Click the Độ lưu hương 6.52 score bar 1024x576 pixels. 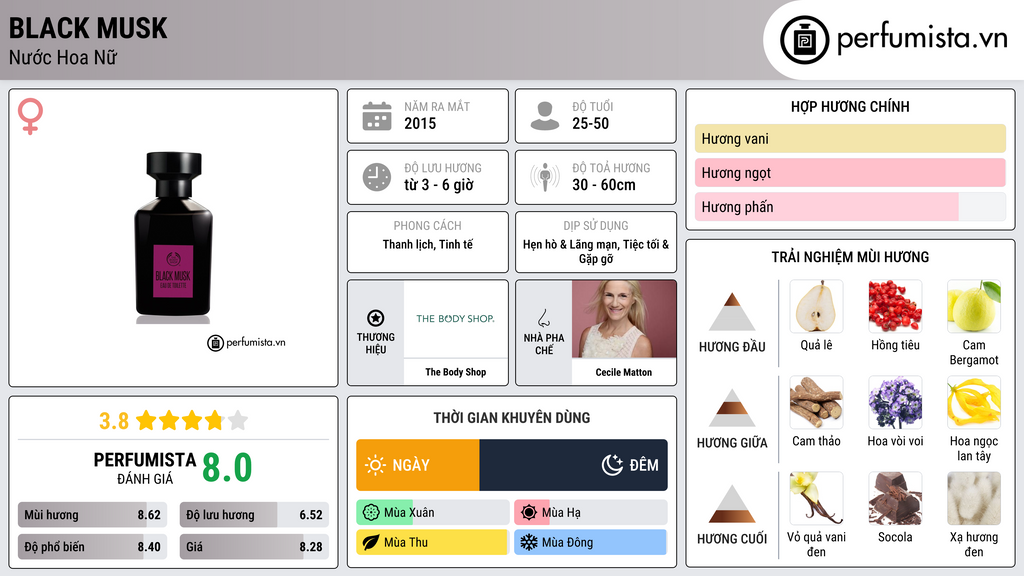tap(254, 515)
